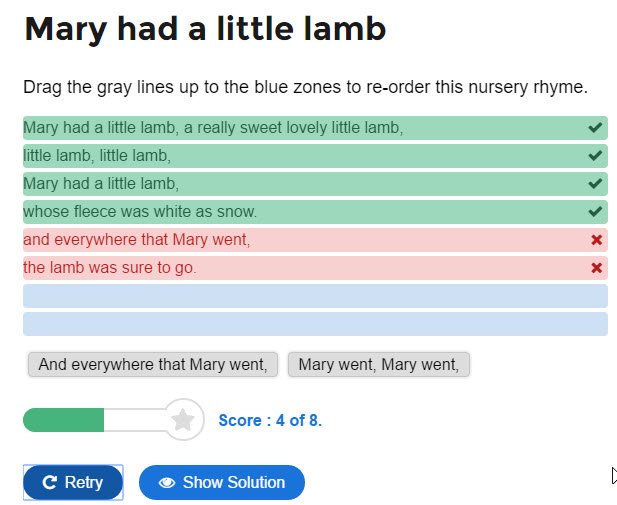The width and height of the screenshot is (617, 505).
Task: Click the Show Solution button
Action: [222, 482]
